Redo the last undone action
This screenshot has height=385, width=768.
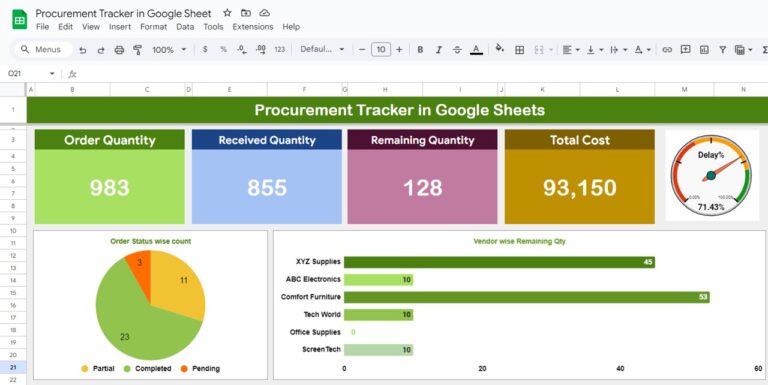(101, 49)
